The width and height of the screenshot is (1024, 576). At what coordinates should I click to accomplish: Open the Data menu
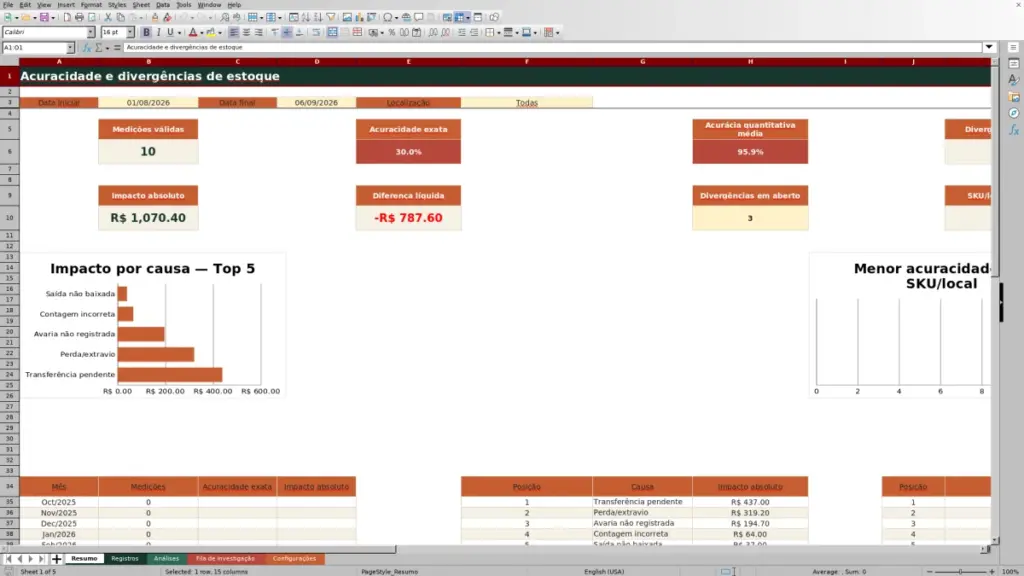[x=163, y=5]
